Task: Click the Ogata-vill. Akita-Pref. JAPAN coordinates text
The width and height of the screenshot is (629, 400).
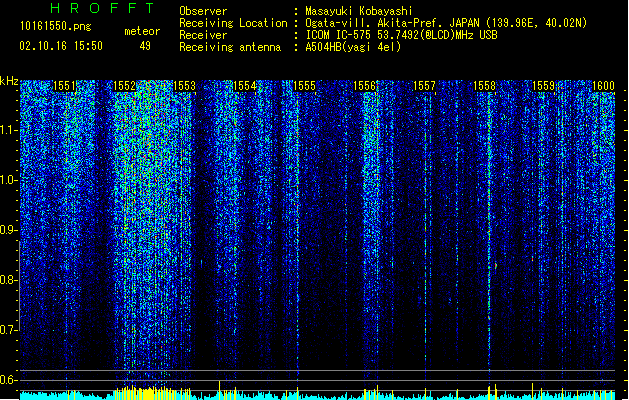Action: coord(446,23)
